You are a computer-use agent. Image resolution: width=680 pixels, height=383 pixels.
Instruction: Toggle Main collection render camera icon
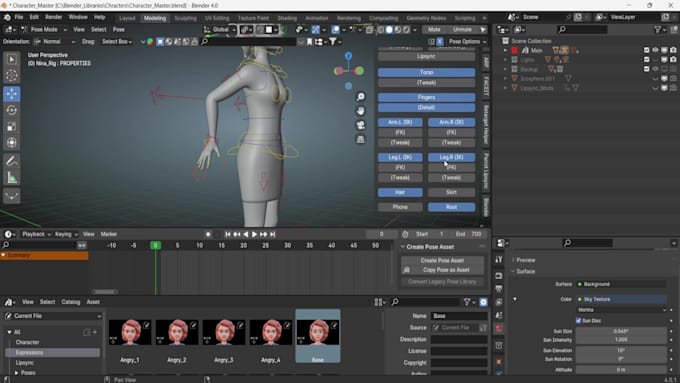tap(673, 50)
